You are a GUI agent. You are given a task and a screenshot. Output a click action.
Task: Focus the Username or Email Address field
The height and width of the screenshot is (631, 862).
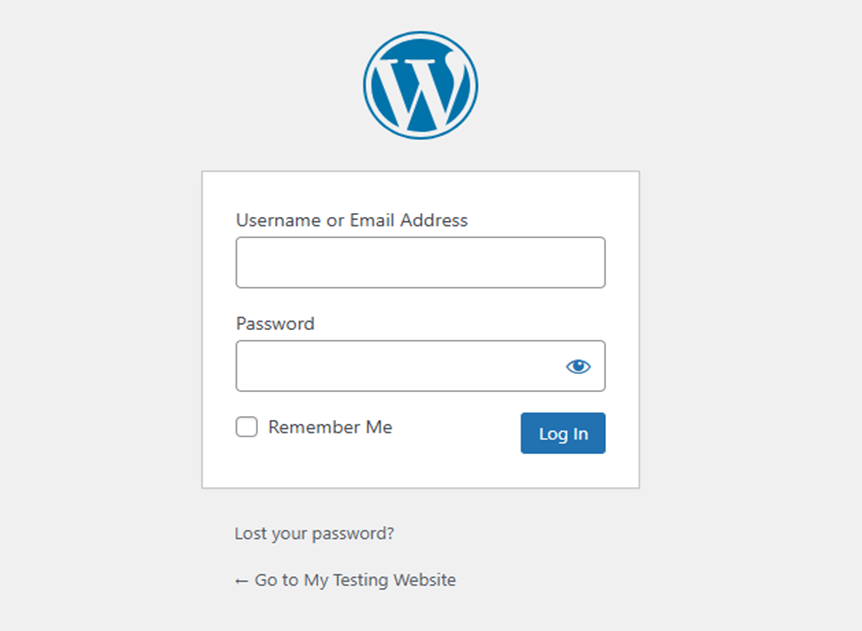(x=421, y=262)
